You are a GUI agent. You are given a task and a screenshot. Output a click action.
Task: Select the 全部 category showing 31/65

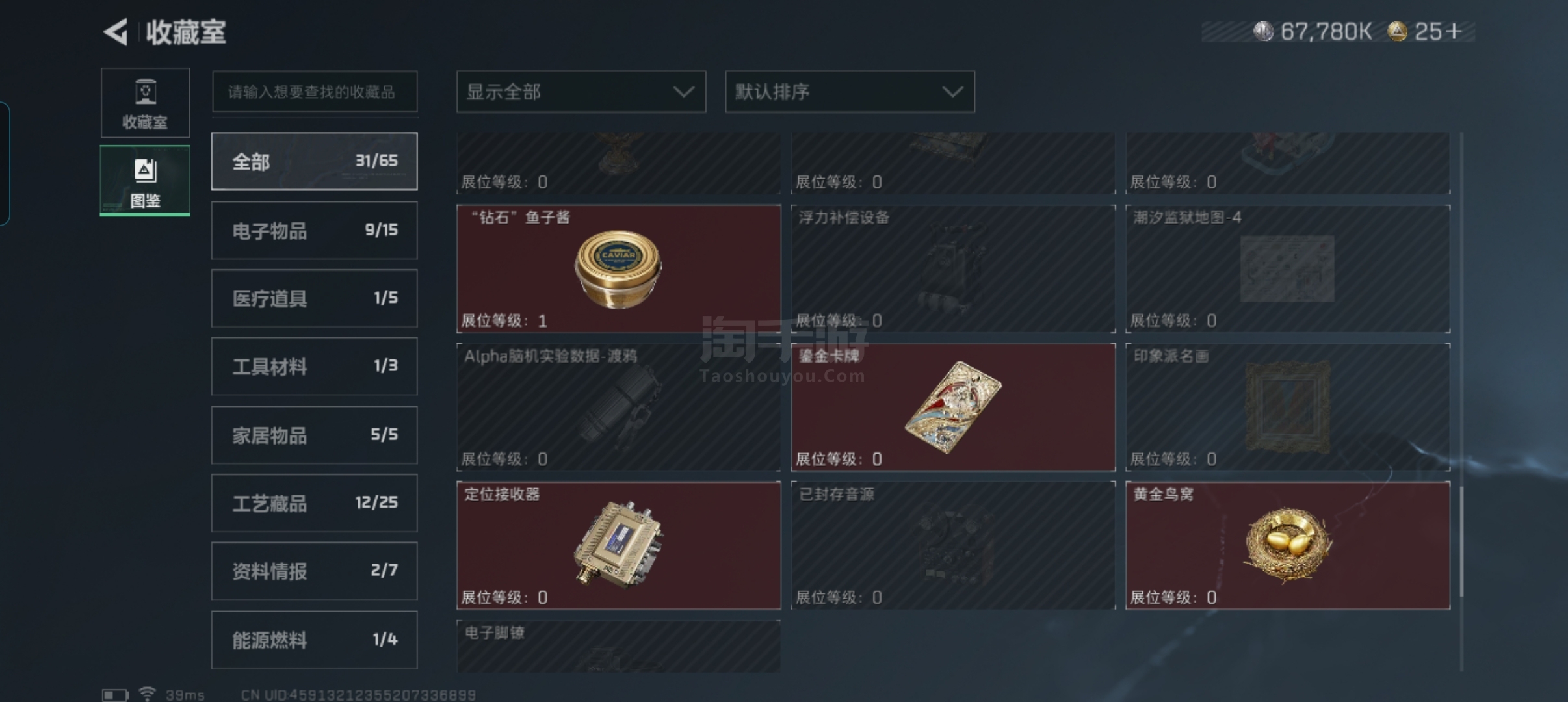314,161
